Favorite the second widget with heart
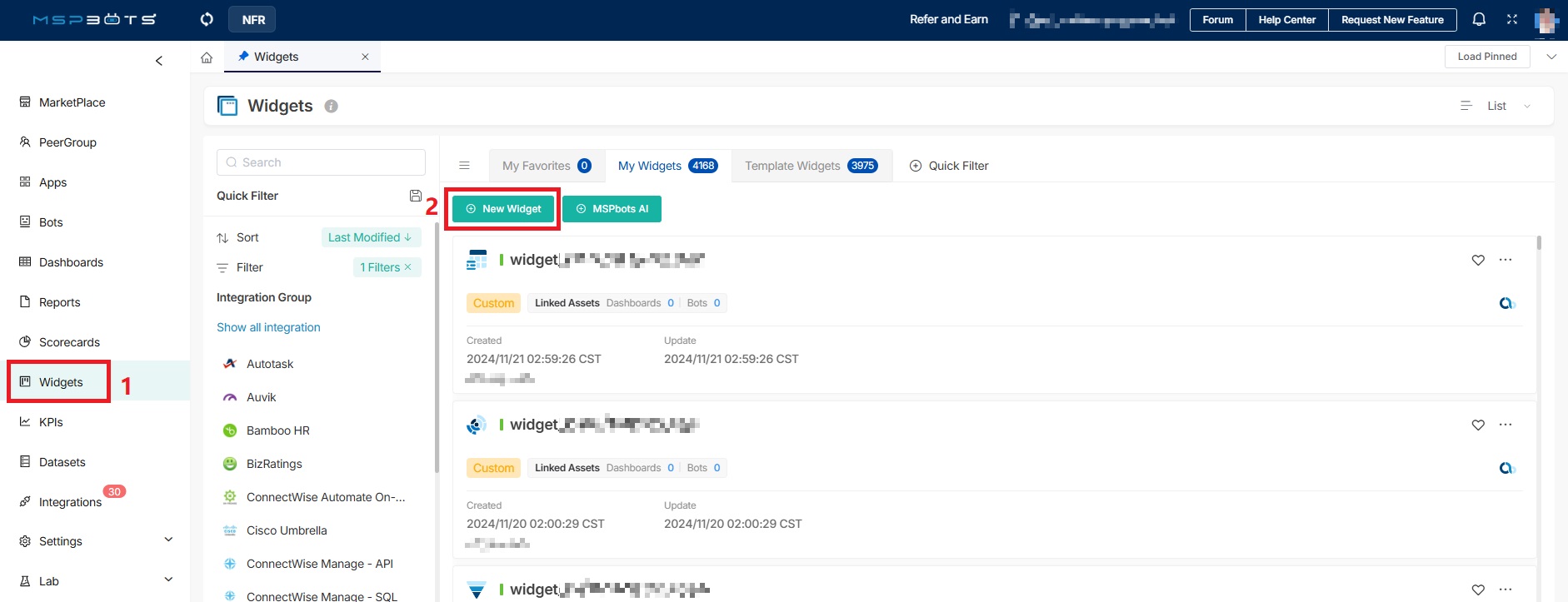 (x=1478, y=425)
